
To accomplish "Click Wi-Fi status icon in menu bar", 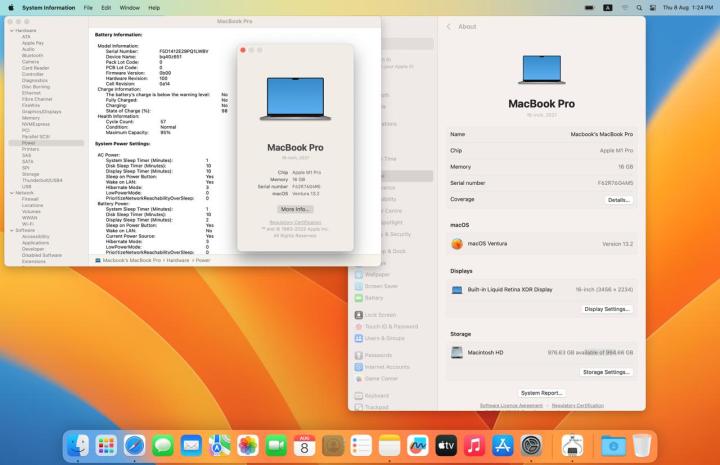I will pos(624,8).
